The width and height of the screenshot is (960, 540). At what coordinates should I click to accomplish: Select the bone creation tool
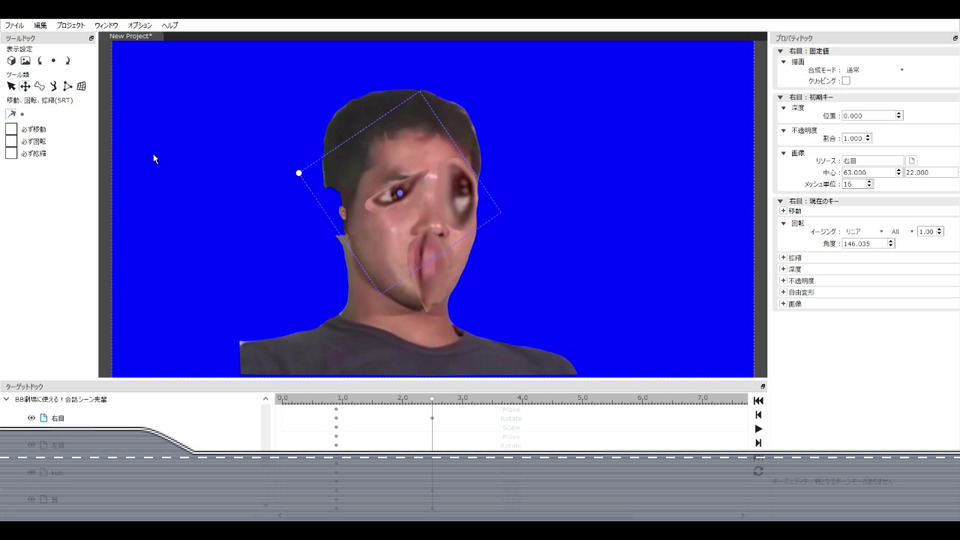point(39,86)
